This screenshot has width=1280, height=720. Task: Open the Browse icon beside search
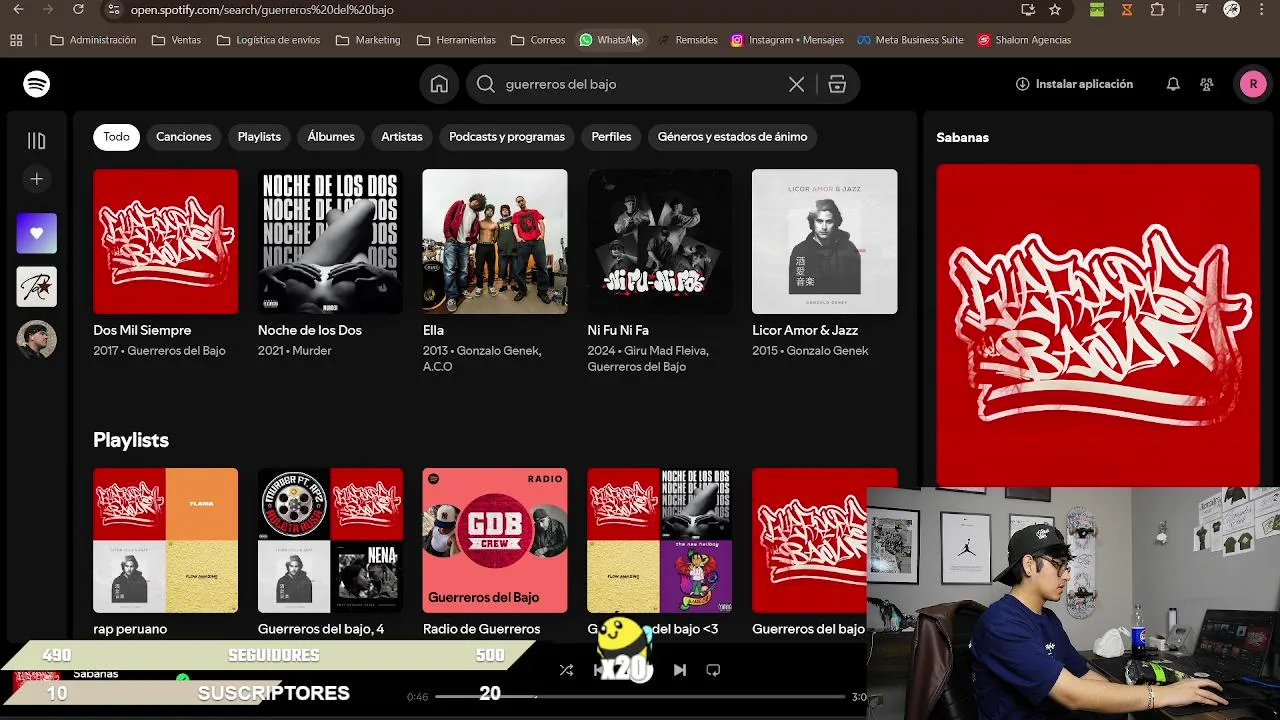(837, 84)
